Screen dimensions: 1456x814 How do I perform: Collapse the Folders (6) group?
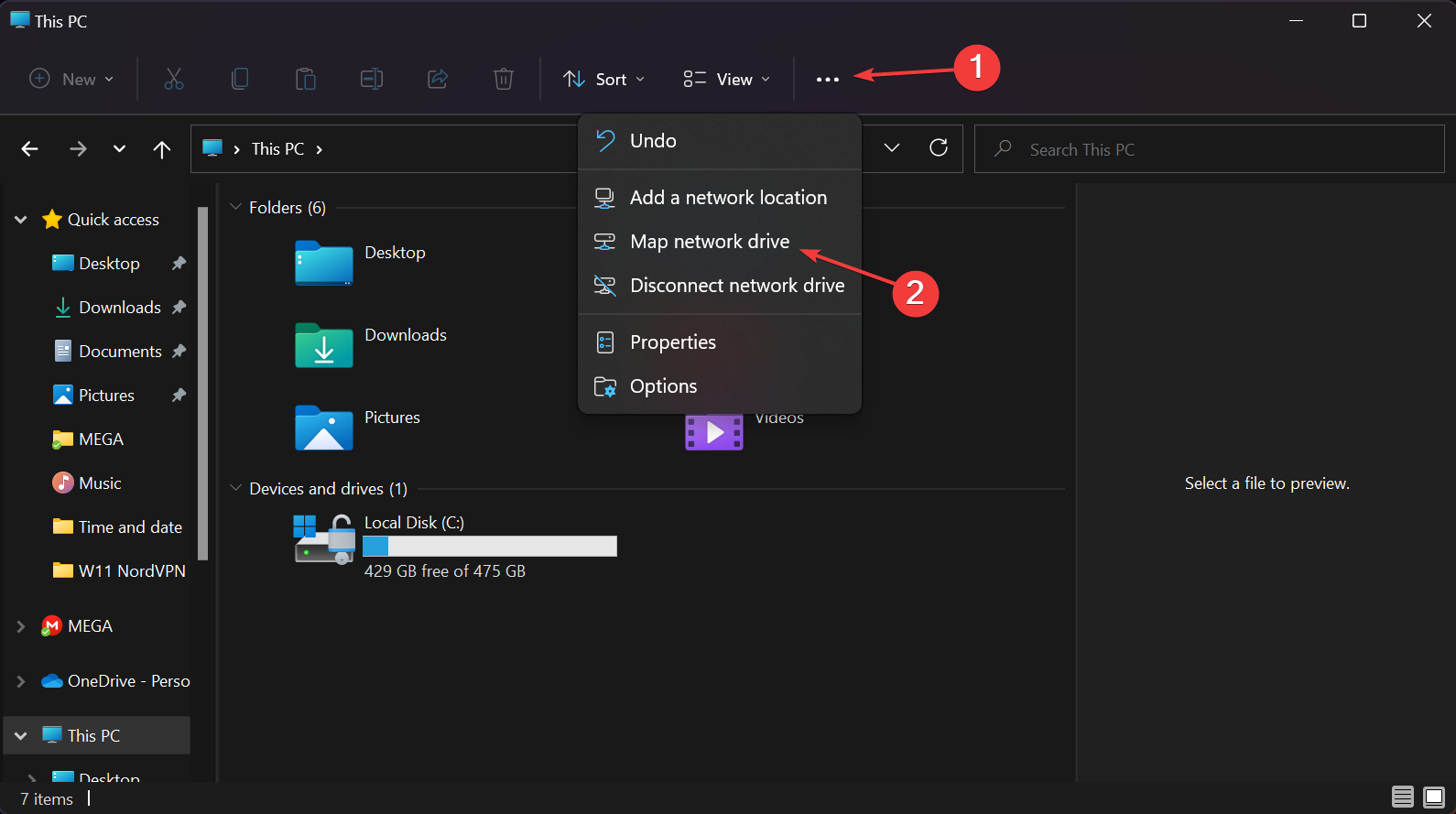coord(235,207)
